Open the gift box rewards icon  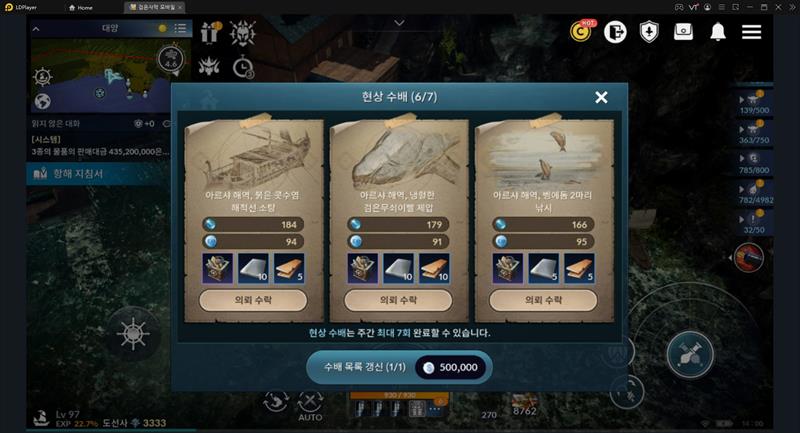210,33
